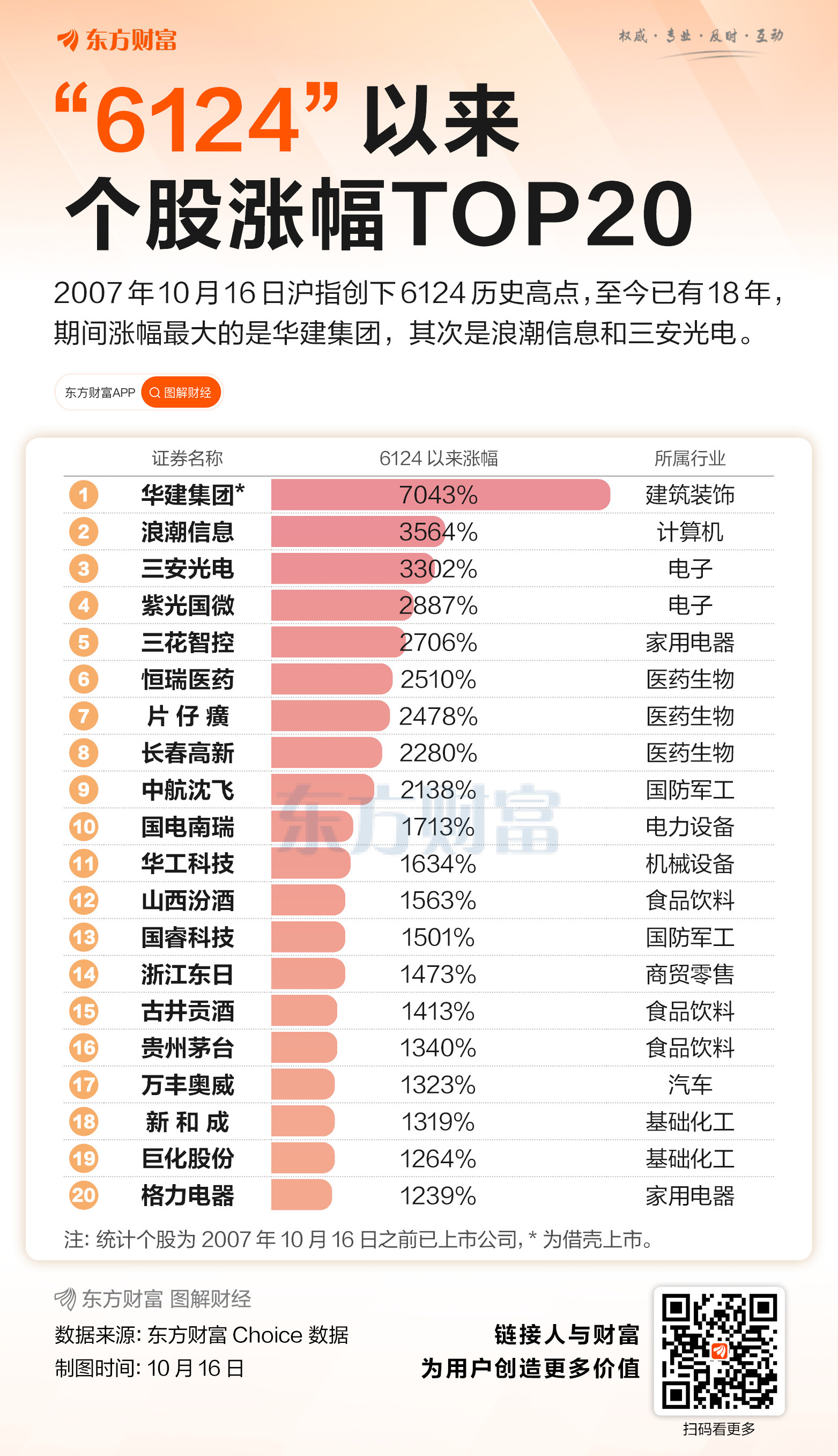Click the magnifier icon in 图解财经 button
The width and height of the screenshot is (838, 1456).
154,393
